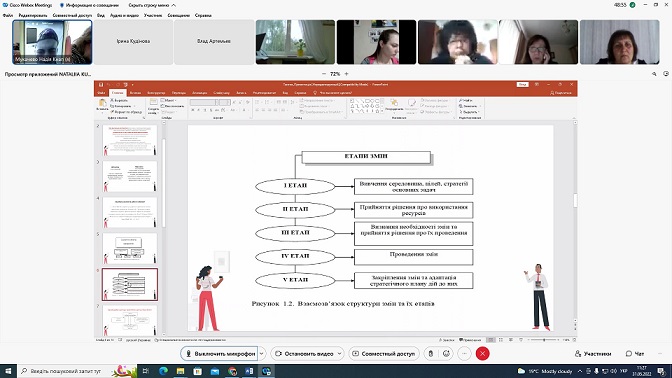Click Find (Найти) in the ribbon
Viewport: 672px width, 378px height.
[x=465, y=100]
